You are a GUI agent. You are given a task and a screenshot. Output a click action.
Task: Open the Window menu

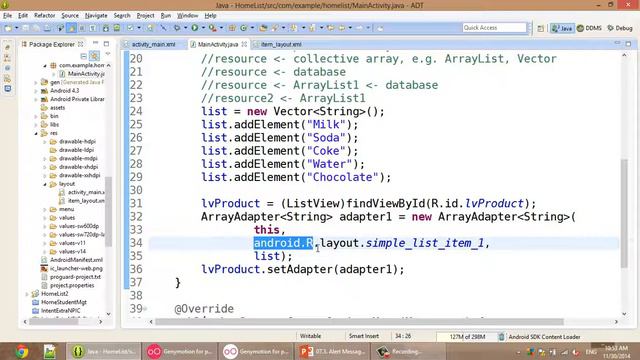point(187,16)
